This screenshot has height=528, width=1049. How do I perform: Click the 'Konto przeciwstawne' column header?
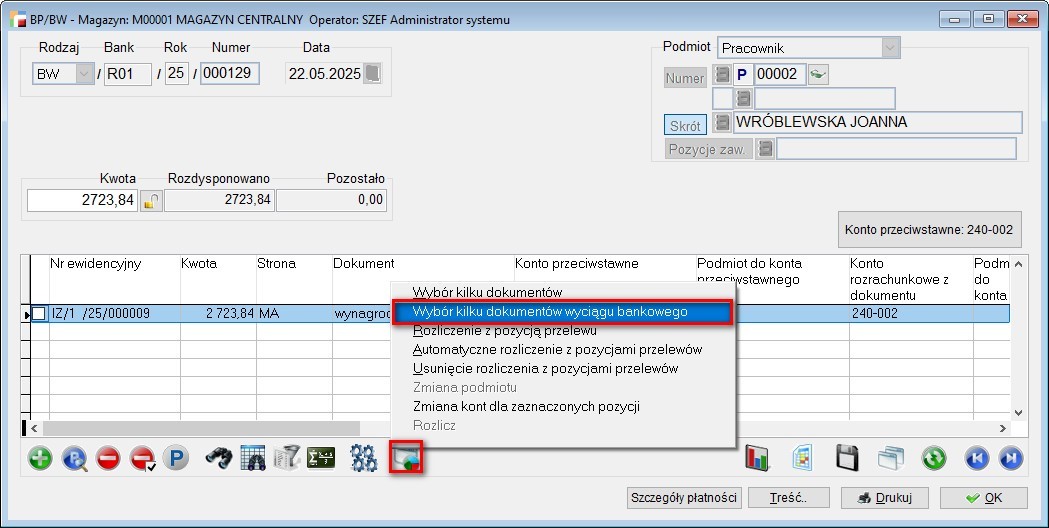pyautogui.click(x=604, y=280)
